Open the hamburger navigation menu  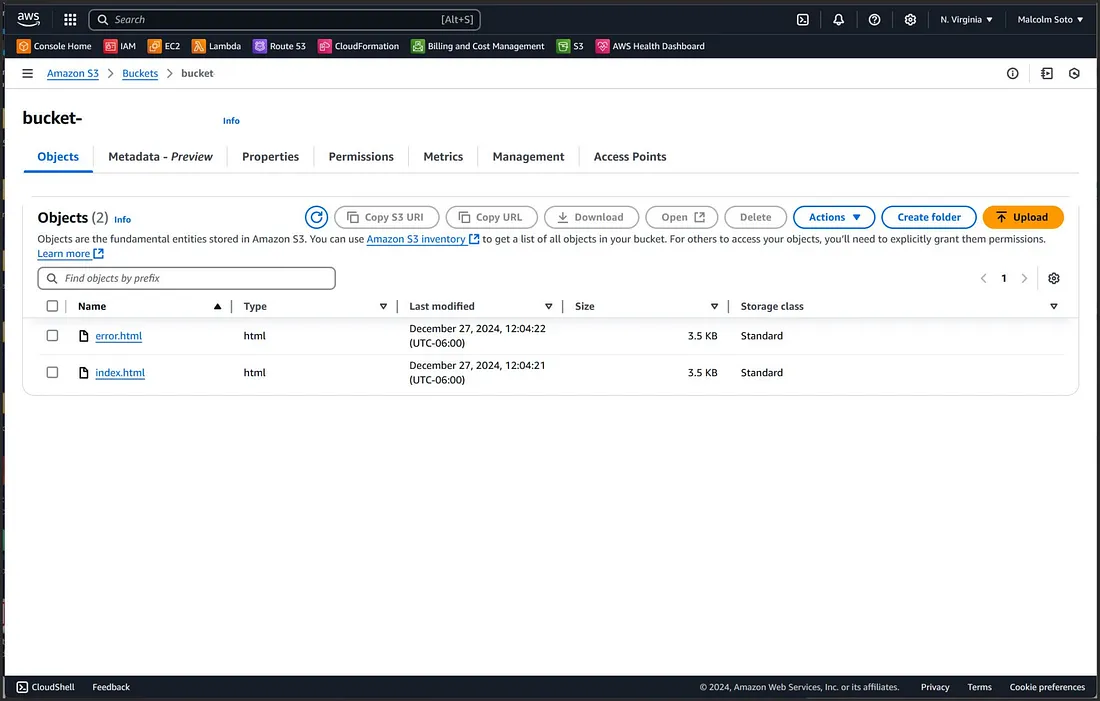point(27,72)
